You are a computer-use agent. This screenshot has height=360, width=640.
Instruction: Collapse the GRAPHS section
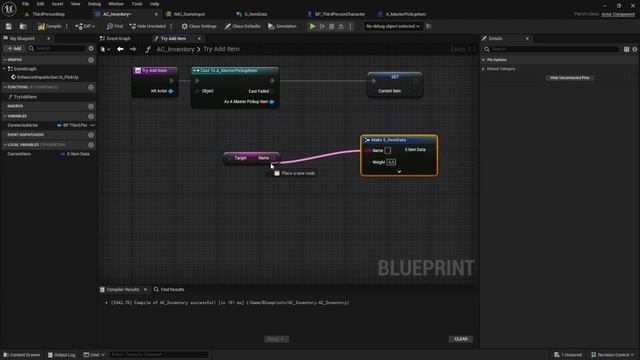pos(4,60)
